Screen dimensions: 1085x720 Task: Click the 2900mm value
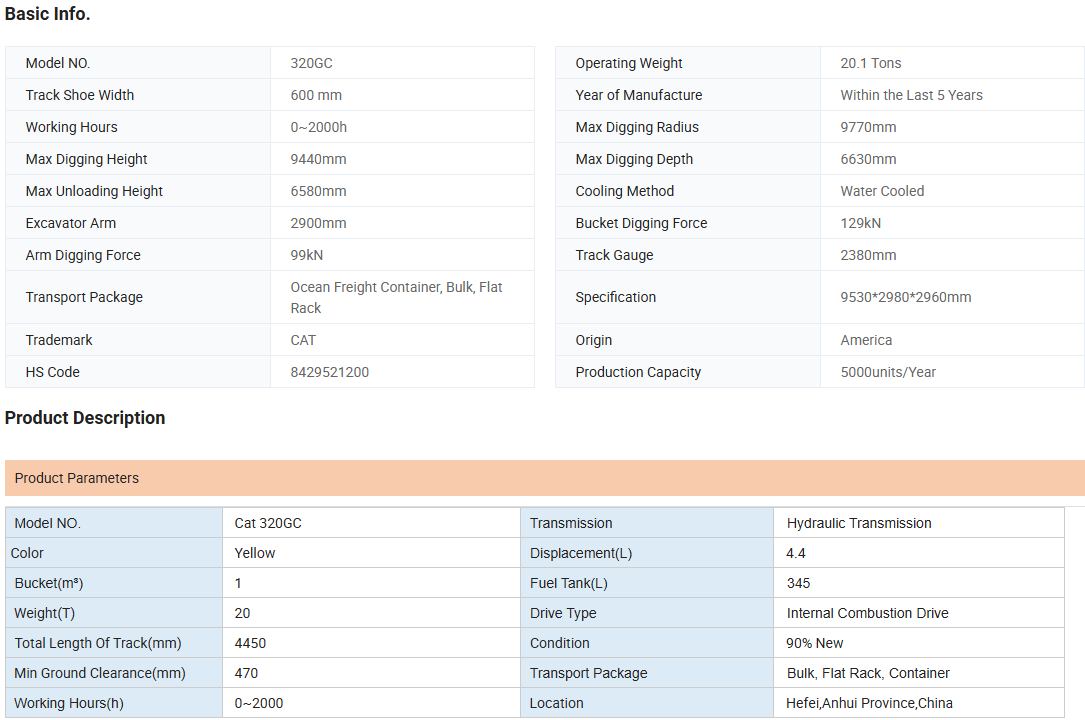[318, 223]
